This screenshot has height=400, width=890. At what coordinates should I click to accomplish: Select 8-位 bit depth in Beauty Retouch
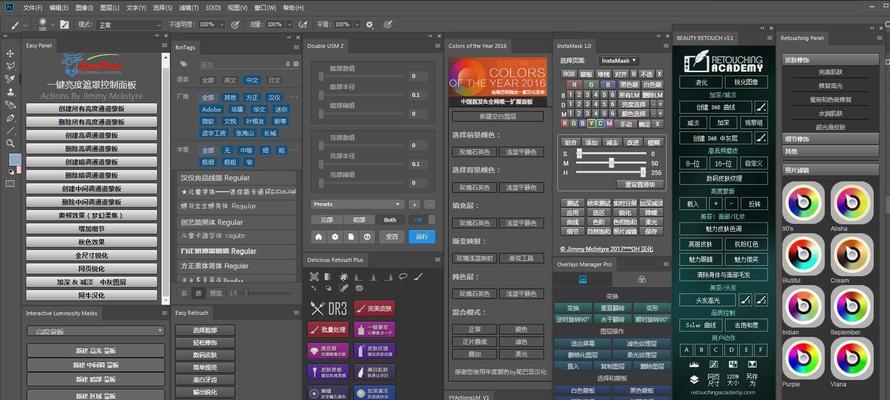coord(693,163)
